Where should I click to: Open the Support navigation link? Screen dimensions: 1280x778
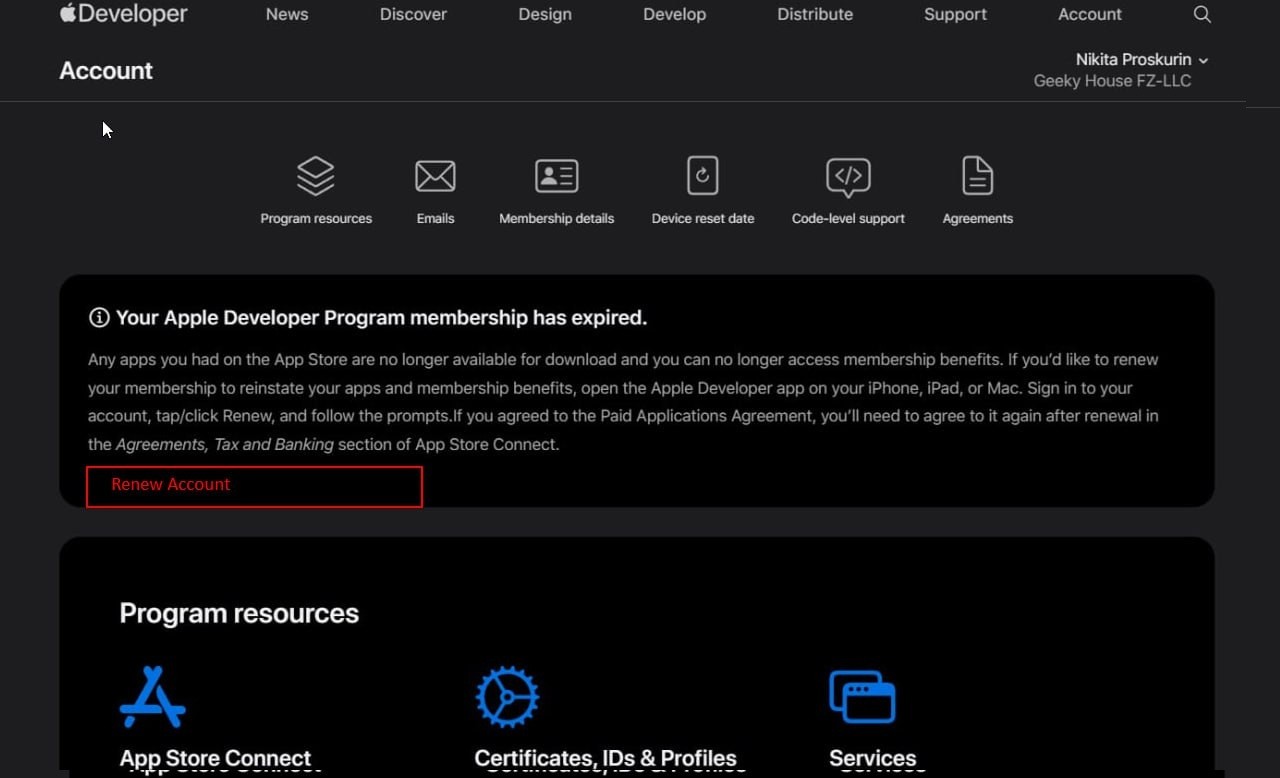pyautogui.click(x=955, y=14)
